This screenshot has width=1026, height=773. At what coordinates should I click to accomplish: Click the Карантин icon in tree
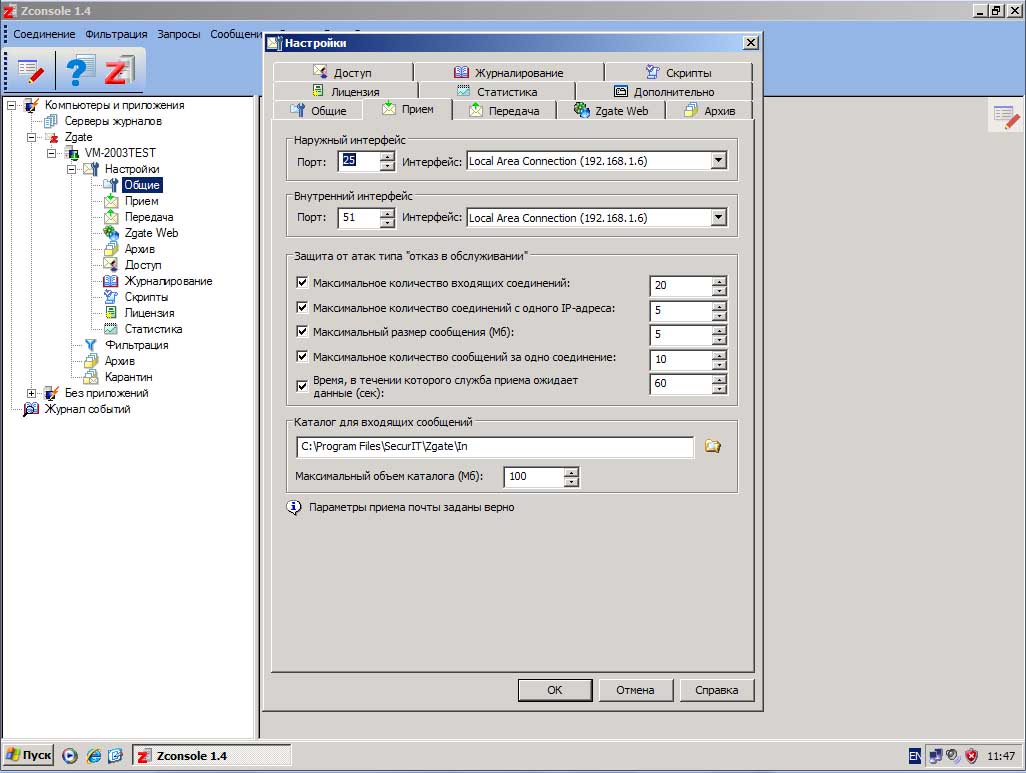tap(91, 377)
